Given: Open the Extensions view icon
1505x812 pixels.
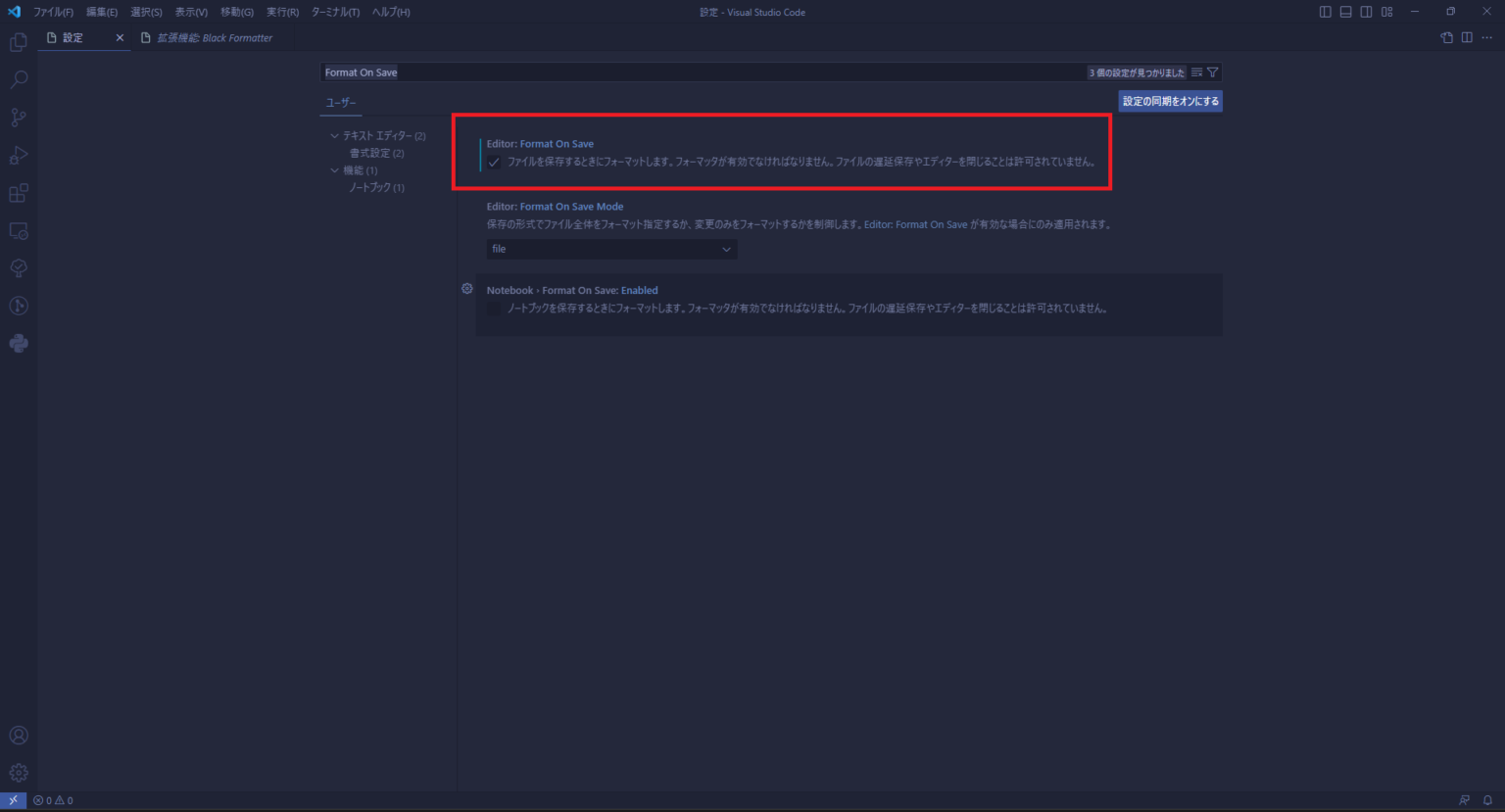Looking at the screenshot, I should (19, 193).
